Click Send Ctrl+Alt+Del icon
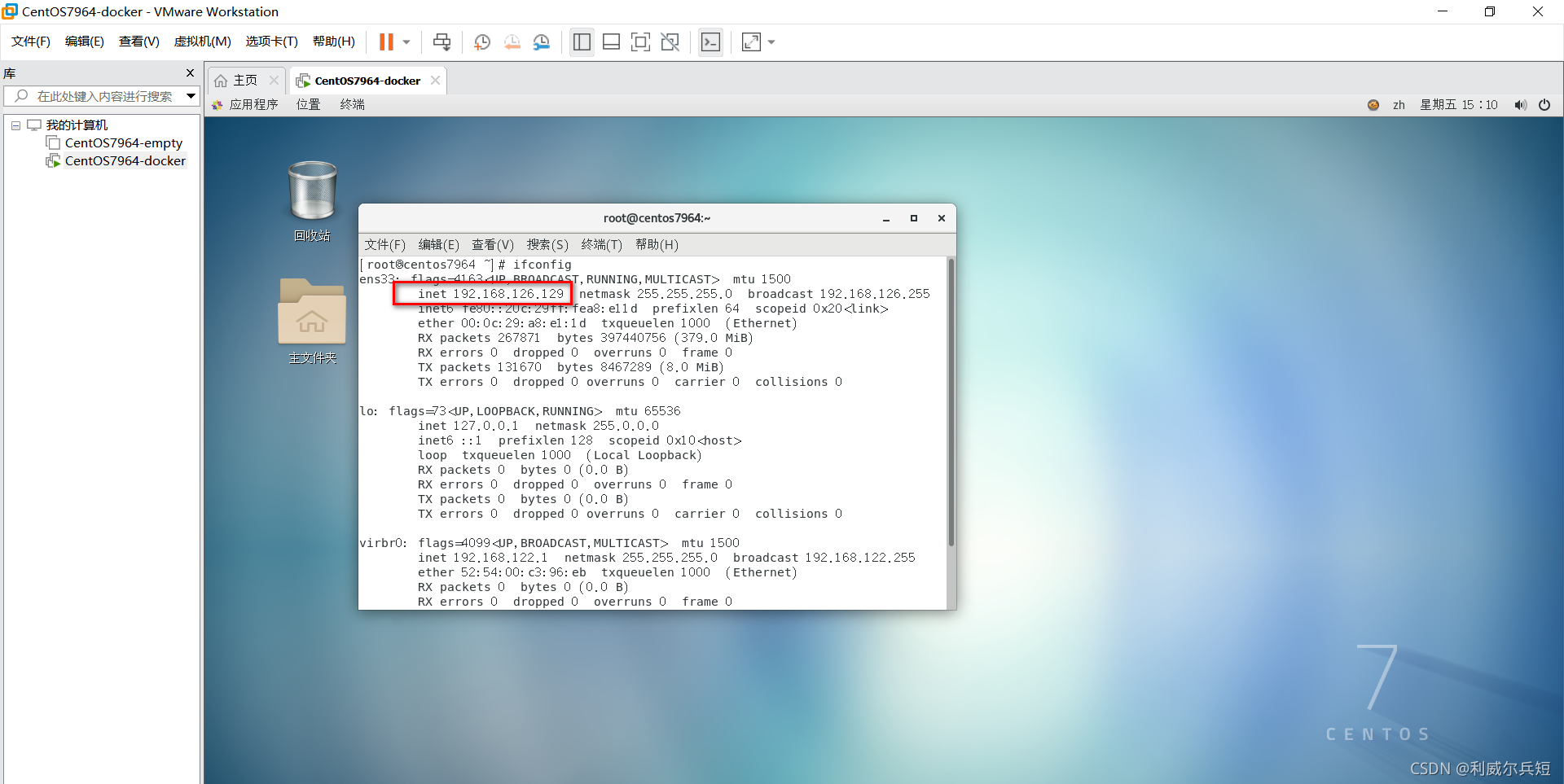 click(x=442, y=42)
